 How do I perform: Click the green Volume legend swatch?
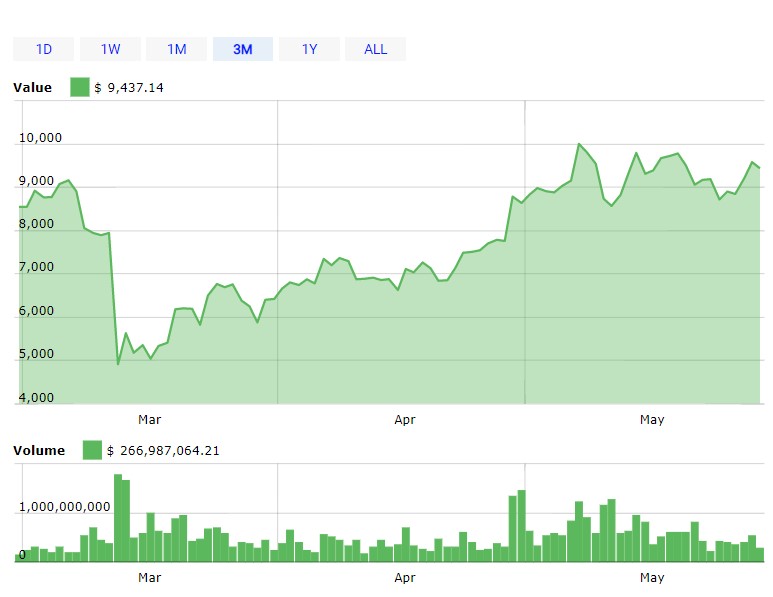[92, 451]
